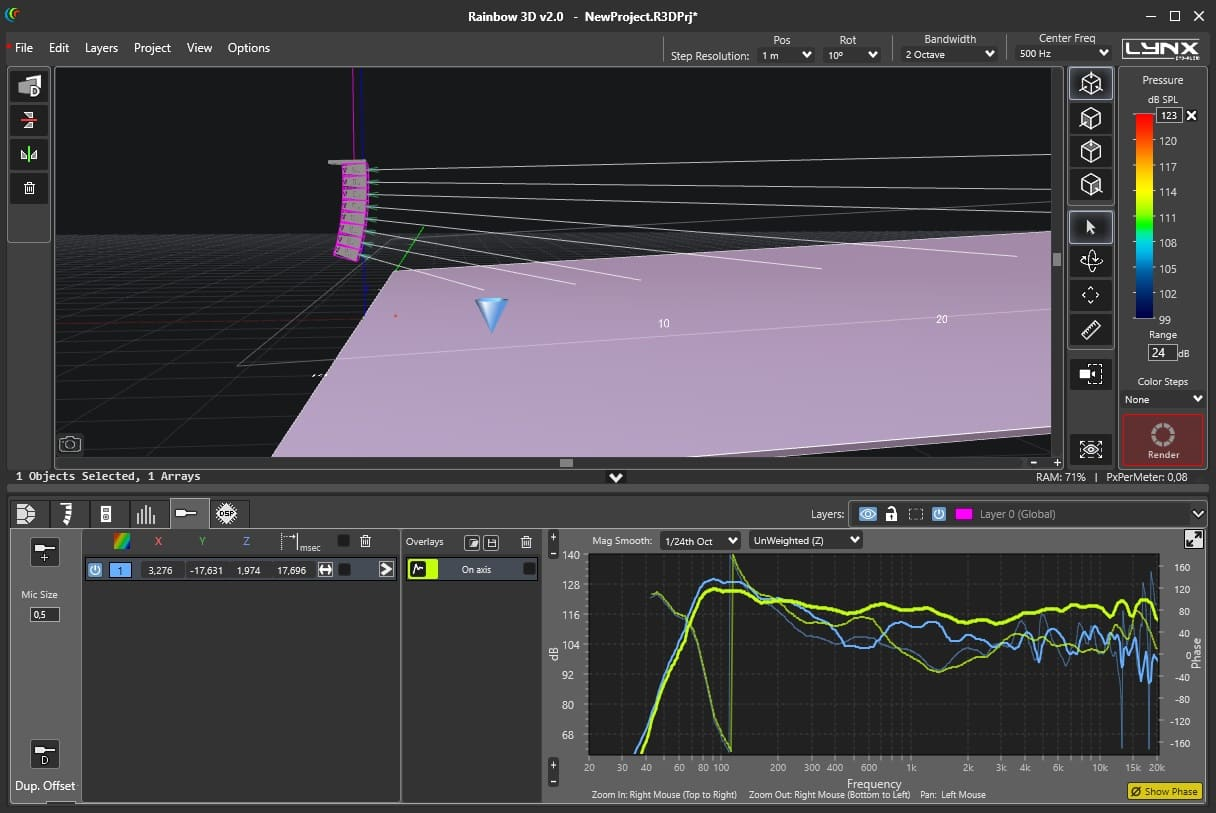Expand the frequency graph to fullscreen

click(1193, 539)
